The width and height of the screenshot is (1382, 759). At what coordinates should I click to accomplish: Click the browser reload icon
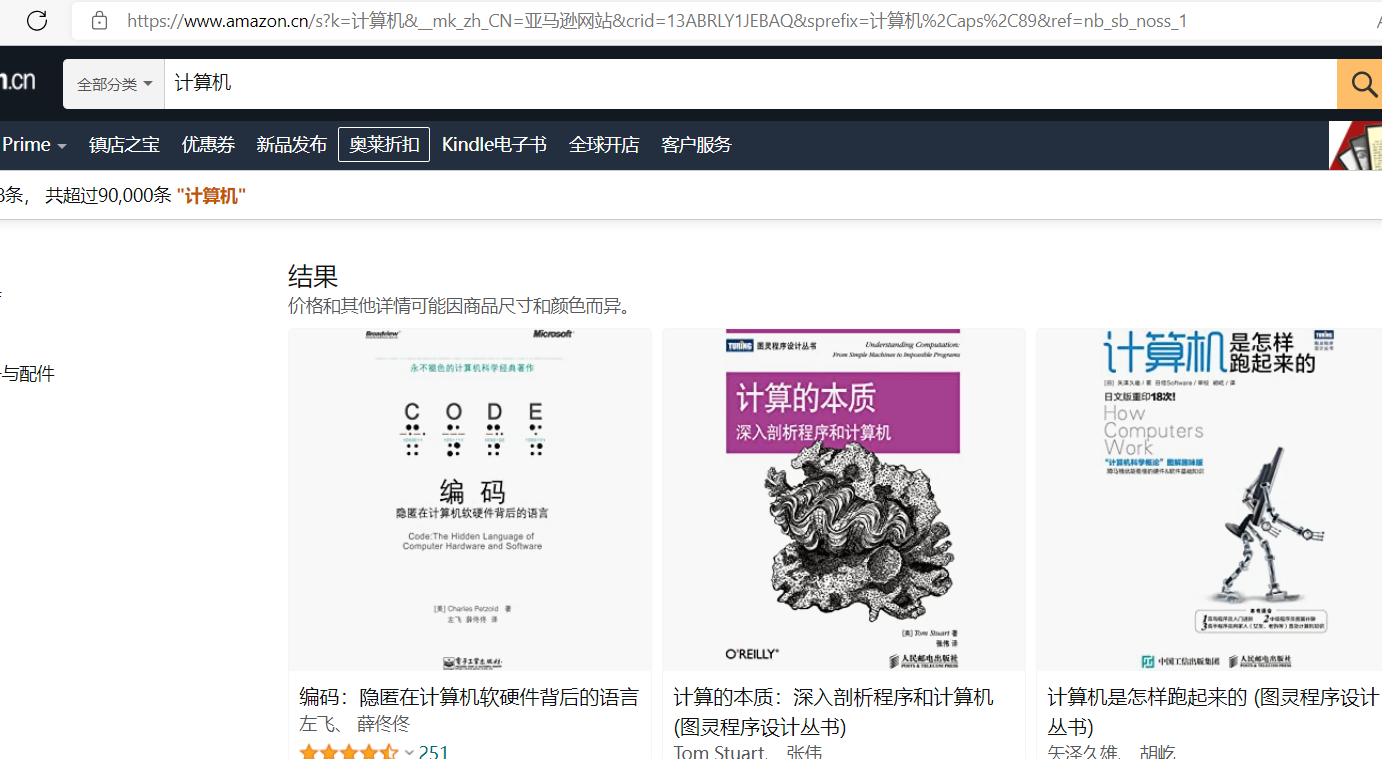(37, 20)
